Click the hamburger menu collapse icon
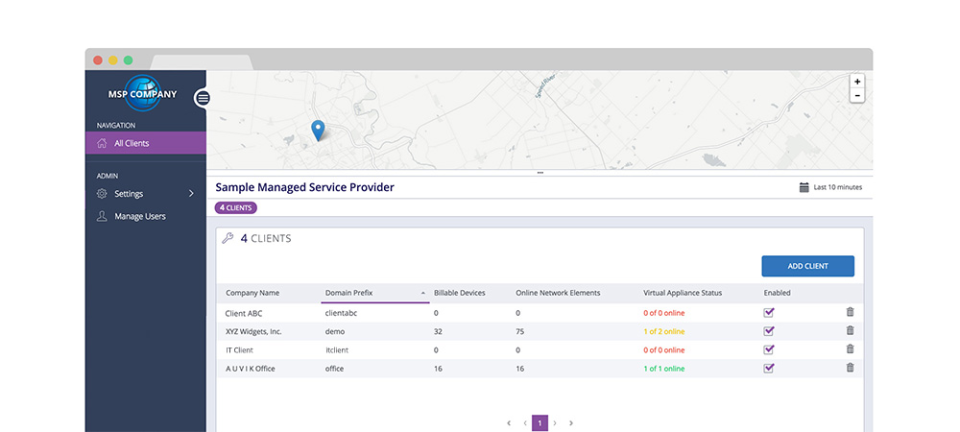This screenshot has height=432, width=960. click(202, 98)
